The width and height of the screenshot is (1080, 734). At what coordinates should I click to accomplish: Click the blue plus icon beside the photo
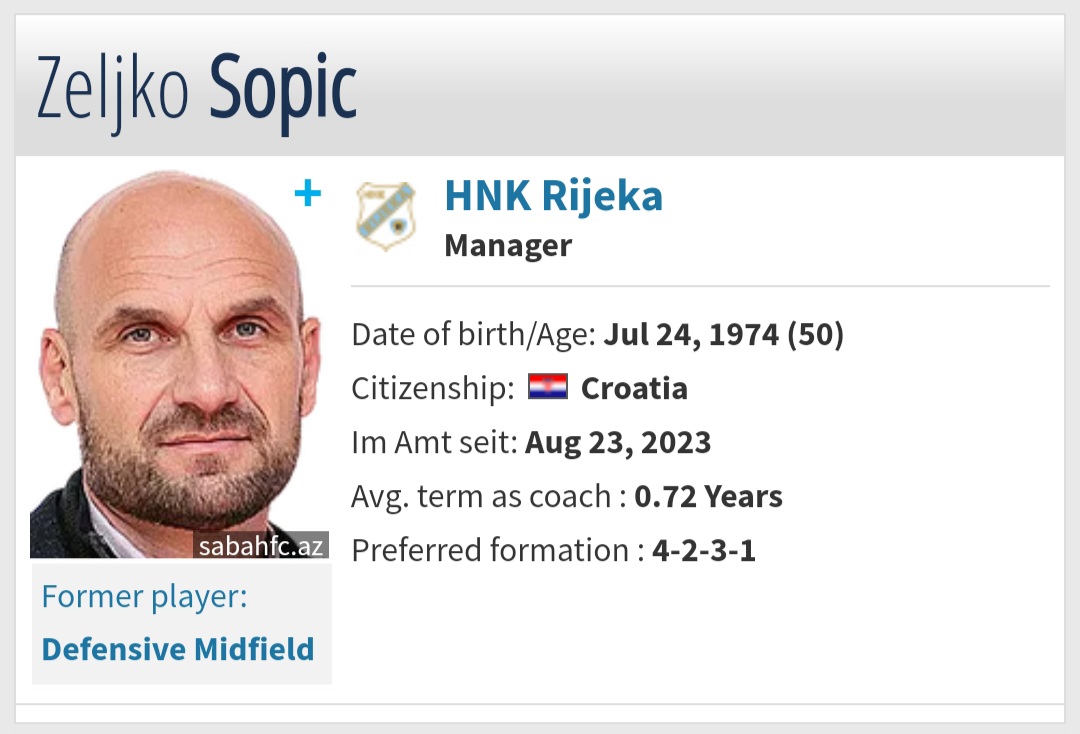coord(307,193)
